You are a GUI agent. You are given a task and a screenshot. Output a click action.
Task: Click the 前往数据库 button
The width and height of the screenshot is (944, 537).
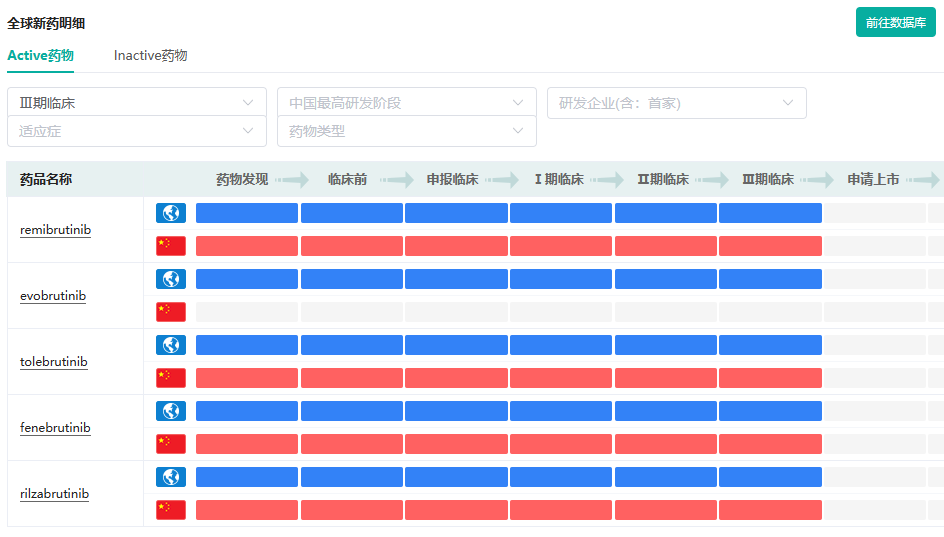pyautogui.click(x=895, y=22)
